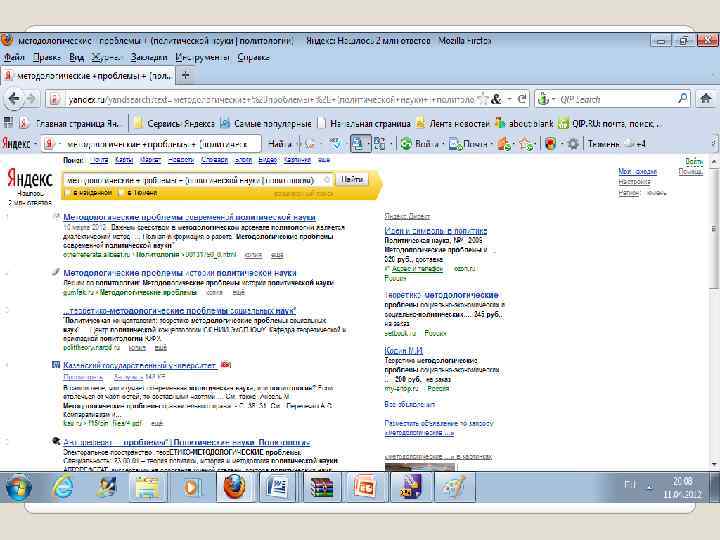Click the highlighted translate page icon in Yandex bar

point(358,144)
